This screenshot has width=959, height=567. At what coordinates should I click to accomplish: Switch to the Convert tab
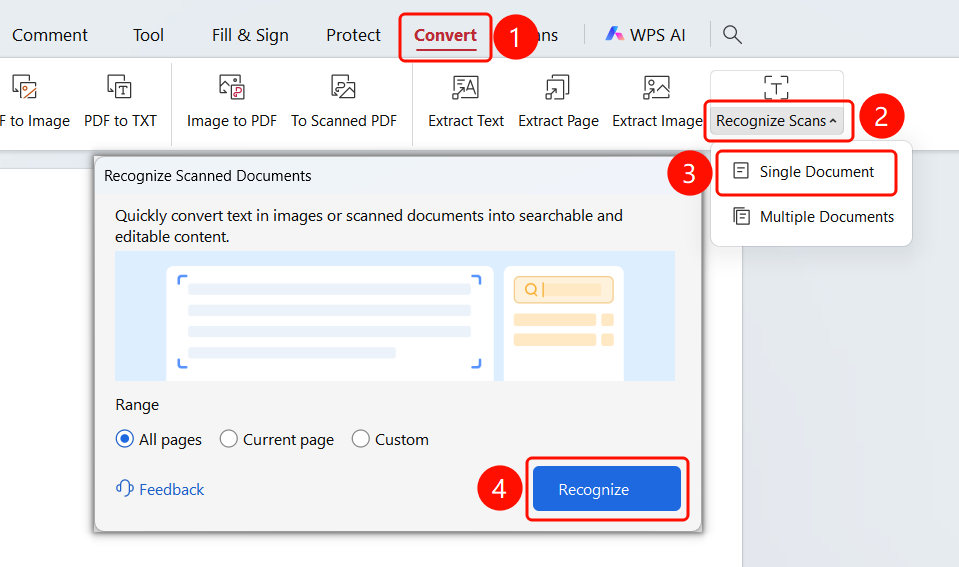click(445, 35)
